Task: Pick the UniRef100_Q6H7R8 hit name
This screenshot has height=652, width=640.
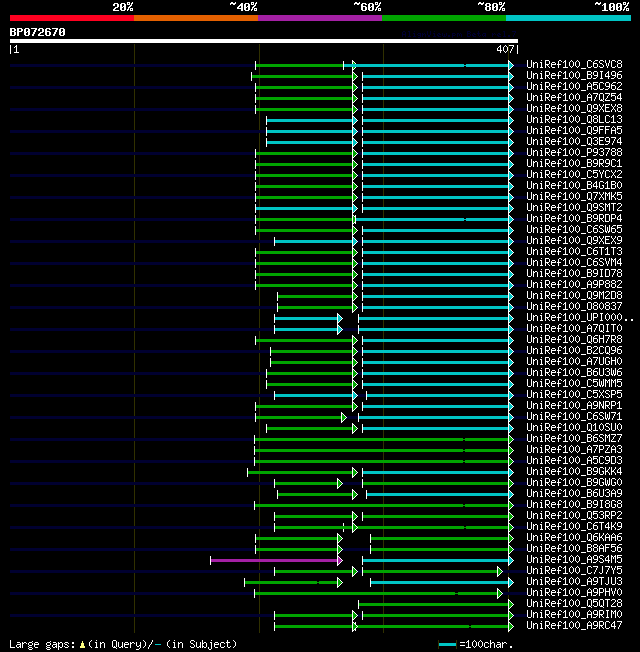Action: (574, 339)
